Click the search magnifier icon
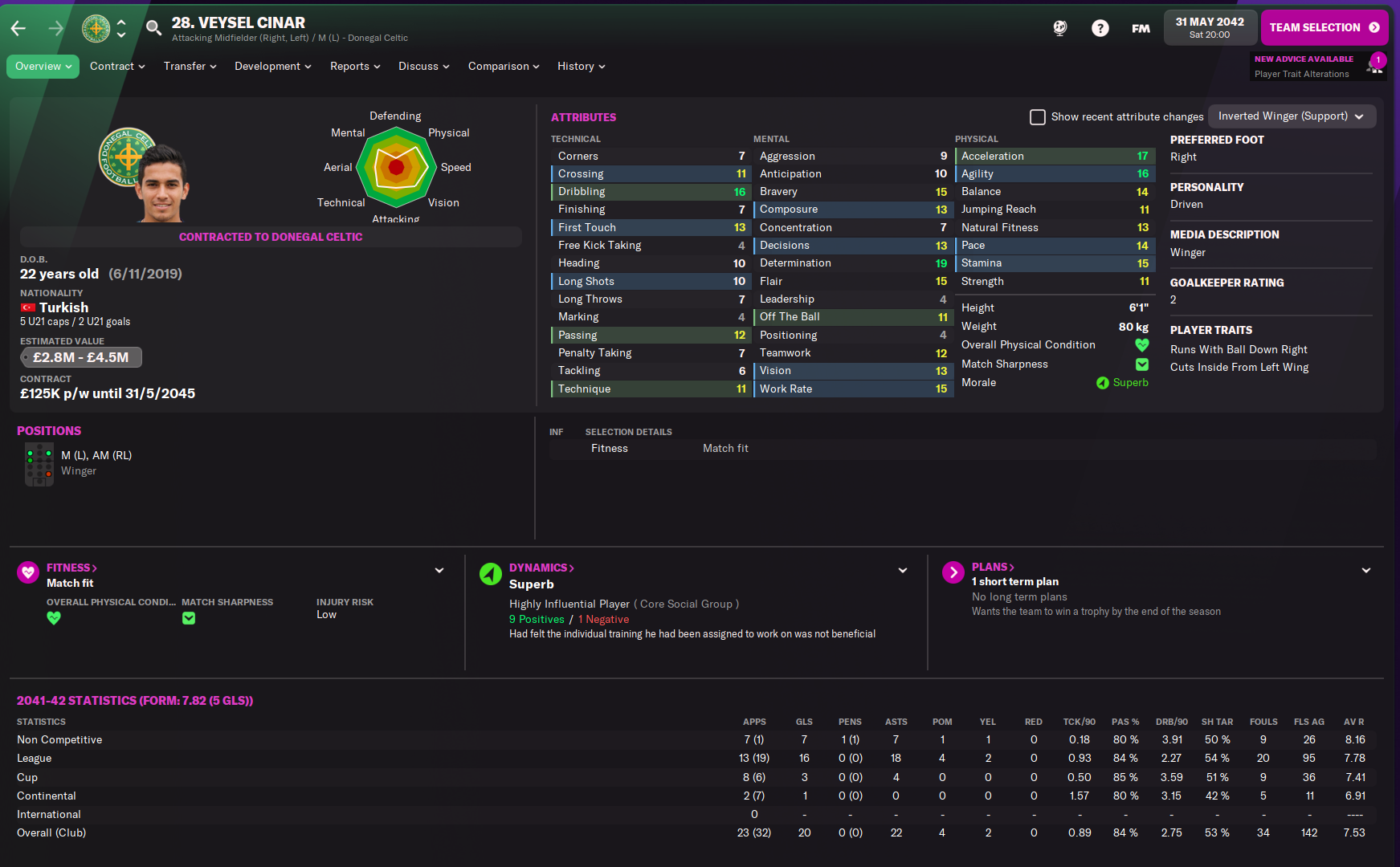This screenshot has width=1400, height=867. [153, 28]
